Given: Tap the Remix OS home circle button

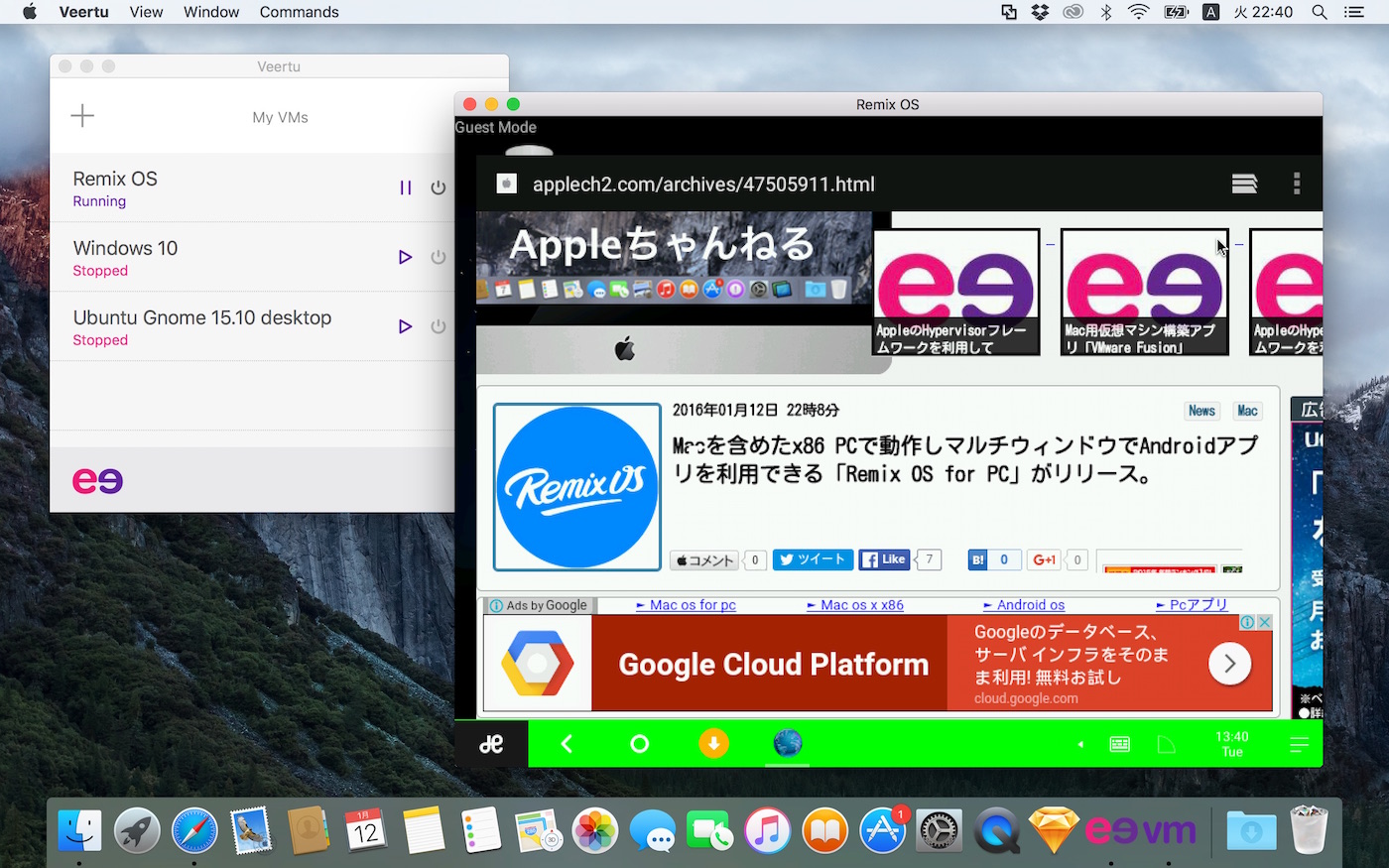Looking at the screenshot, I should (x=640, y=744).
